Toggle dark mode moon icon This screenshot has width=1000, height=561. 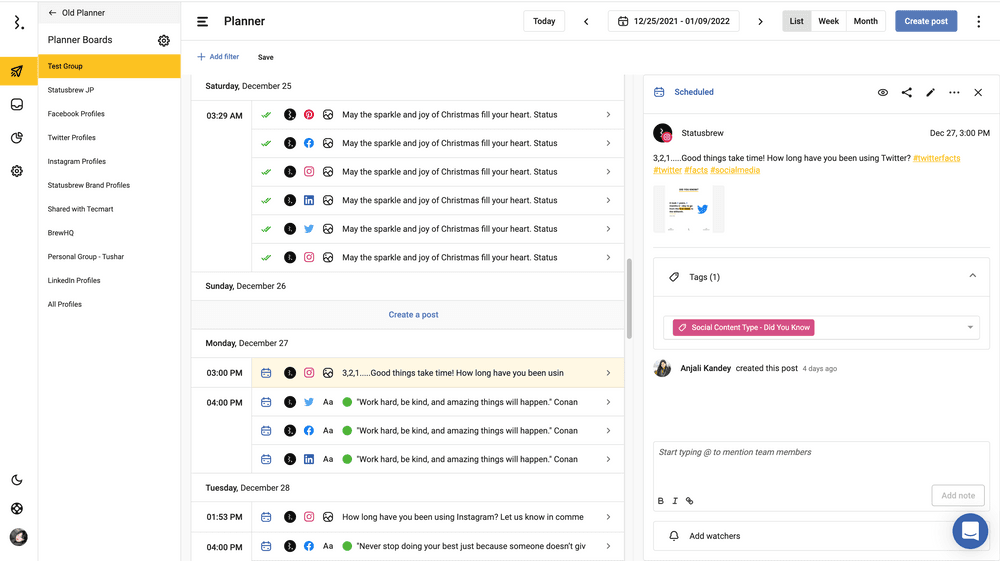(17, 480)
